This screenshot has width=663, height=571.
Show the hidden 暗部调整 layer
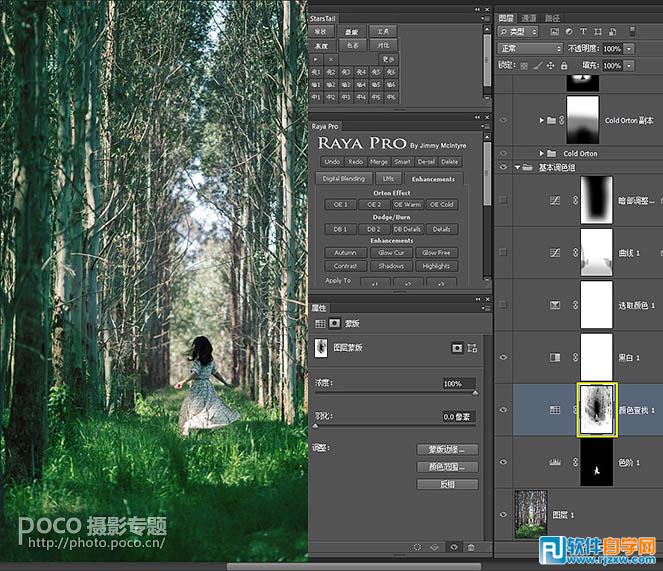pyautogui.click(x=503, y=200)
